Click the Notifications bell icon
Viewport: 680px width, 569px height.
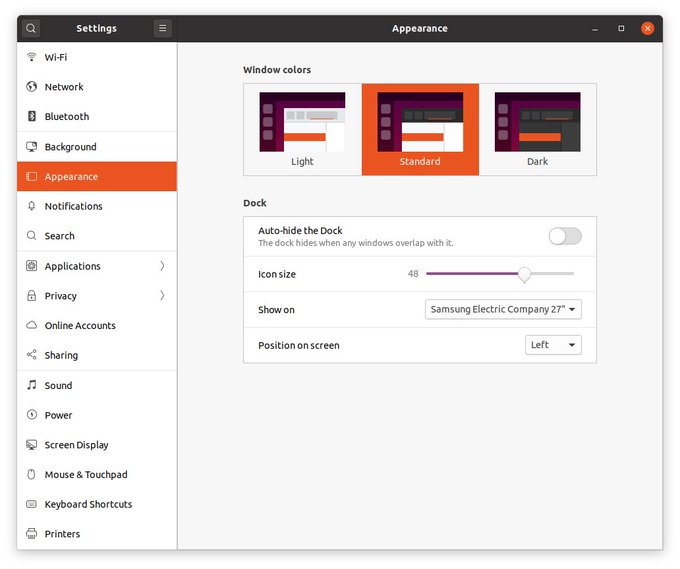[31, 206]
